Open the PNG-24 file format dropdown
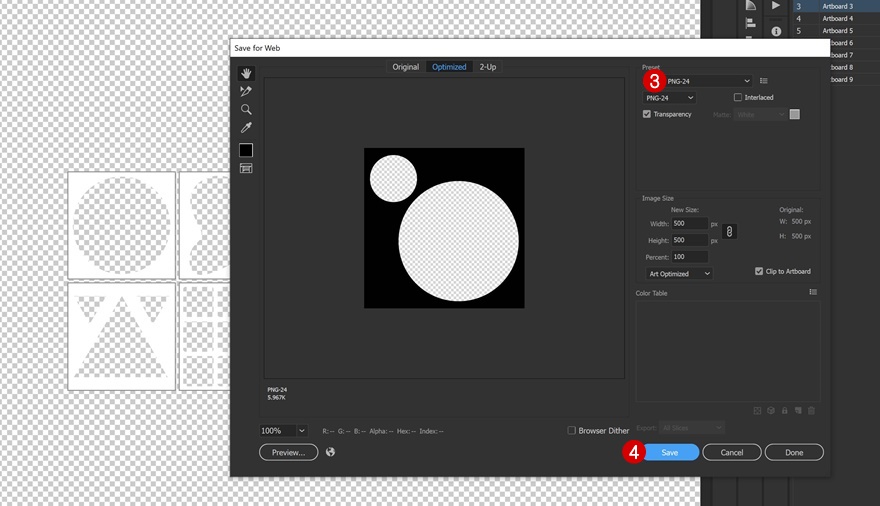This screenshot has height=506, width=880. click(669, 98)
